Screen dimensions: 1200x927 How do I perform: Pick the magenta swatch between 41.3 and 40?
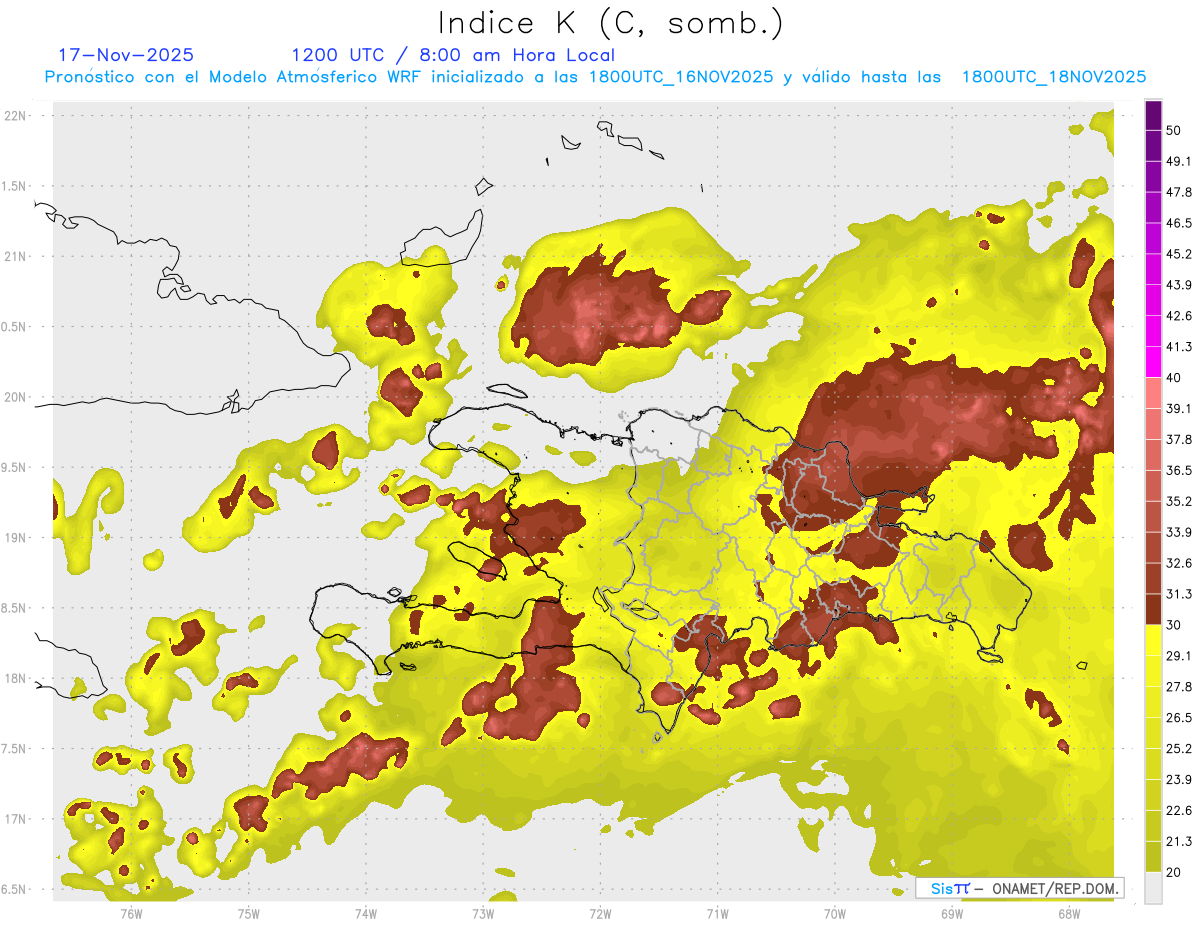click(1153, 362)
